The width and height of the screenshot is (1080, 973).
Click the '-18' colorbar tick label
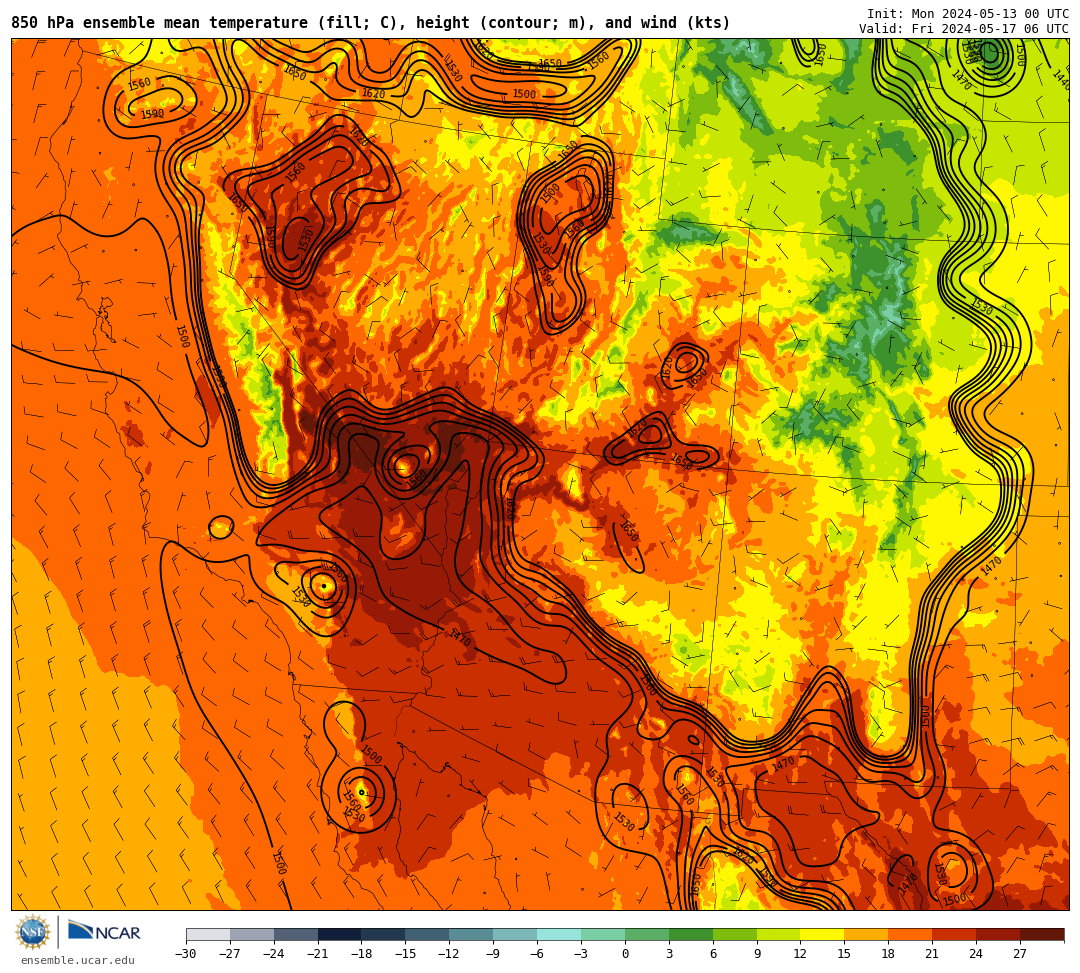[x=362, y=954]
